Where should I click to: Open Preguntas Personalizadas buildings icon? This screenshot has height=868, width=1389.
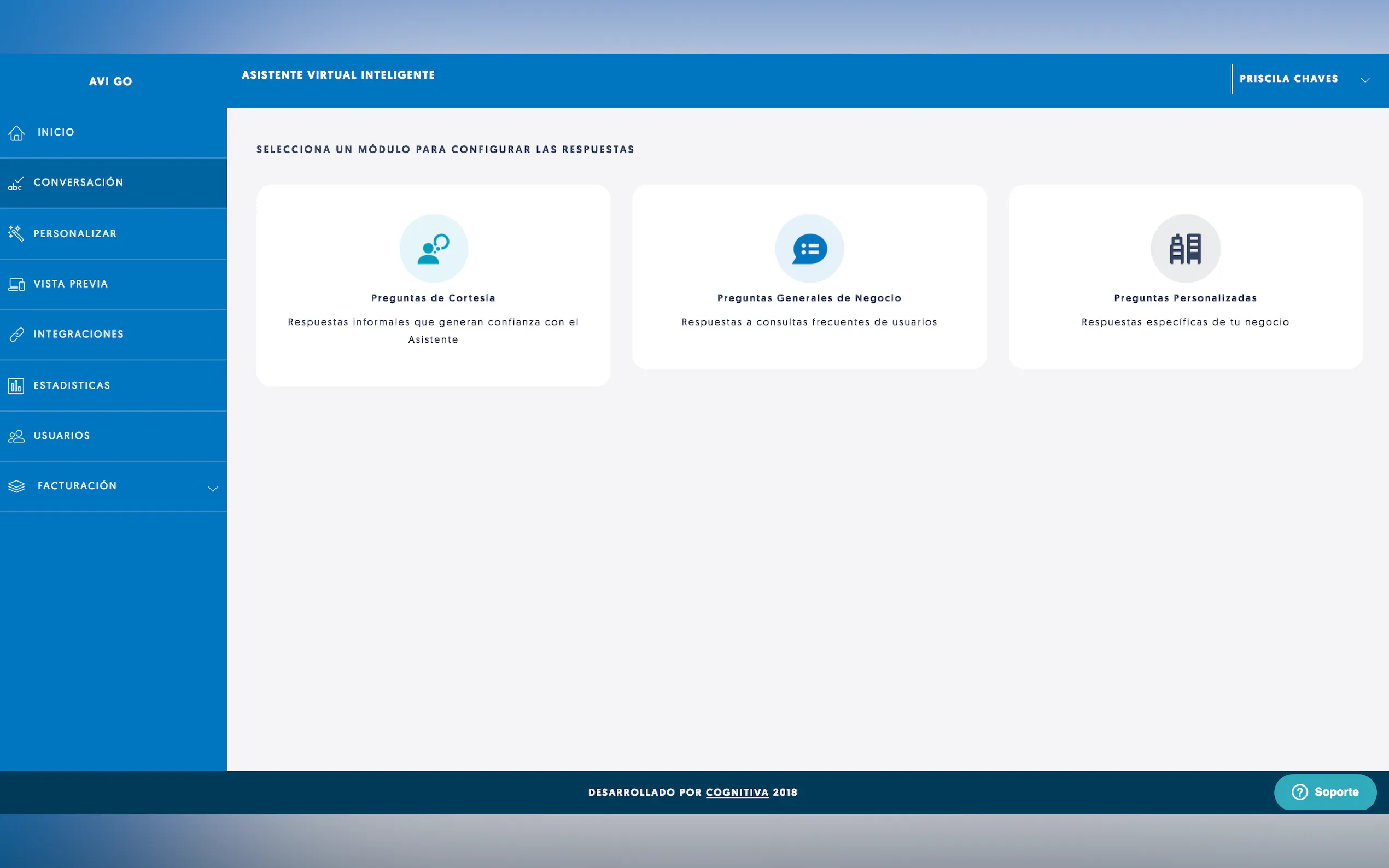coord(1185,249)
